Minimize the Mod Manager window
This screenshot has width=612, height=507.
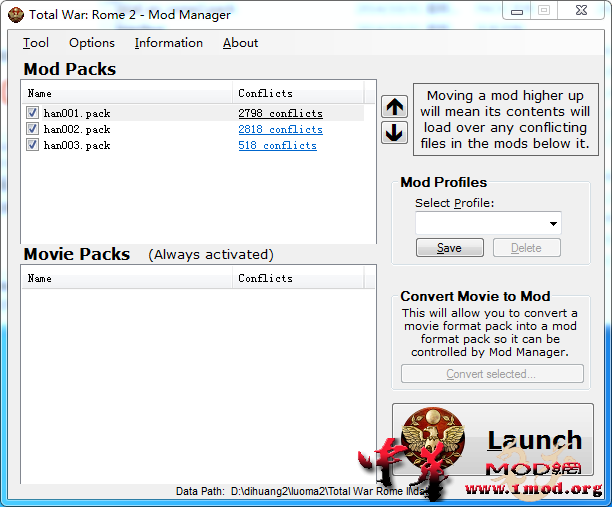(517, 12)
